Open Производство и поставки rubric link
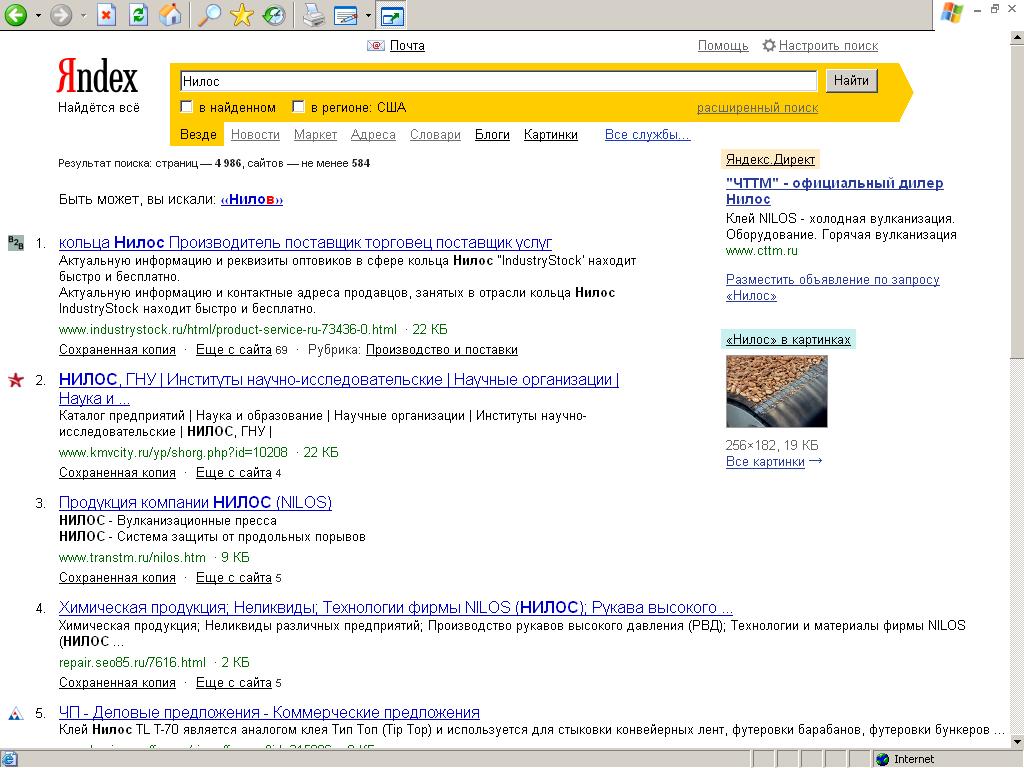This screenshot has width=1024, height=768. pyautogui.click(x=441, y=350)
